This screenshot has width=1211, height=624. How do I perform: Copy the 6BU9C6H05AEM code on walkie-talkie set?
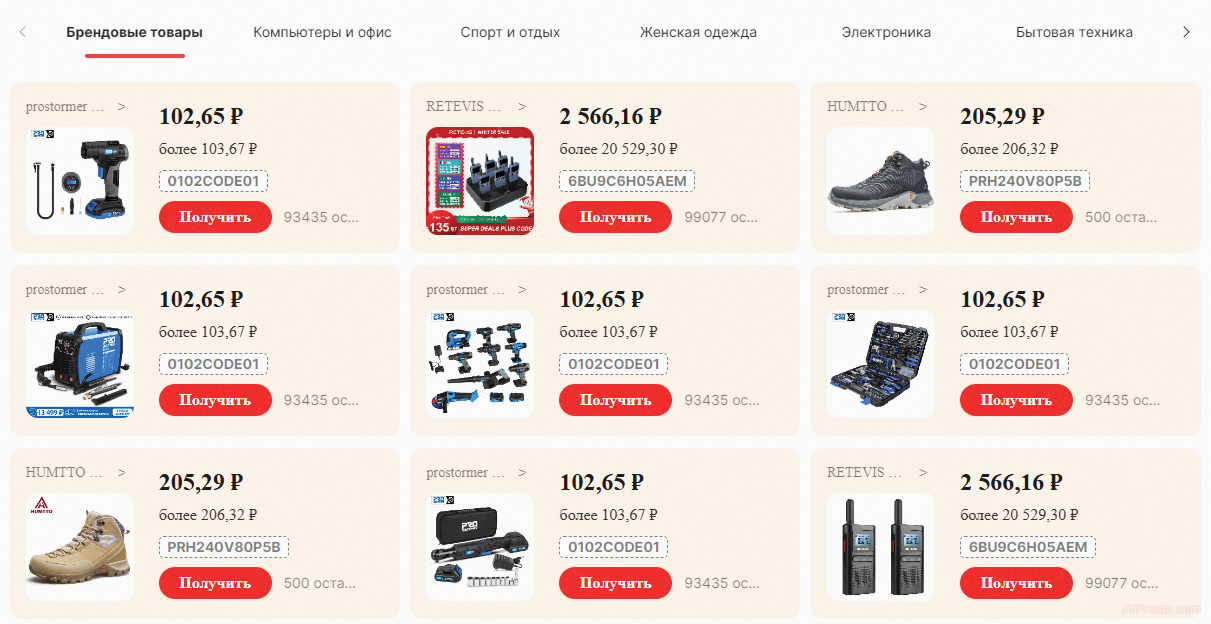pyautogui.click(x=627, y=181)
